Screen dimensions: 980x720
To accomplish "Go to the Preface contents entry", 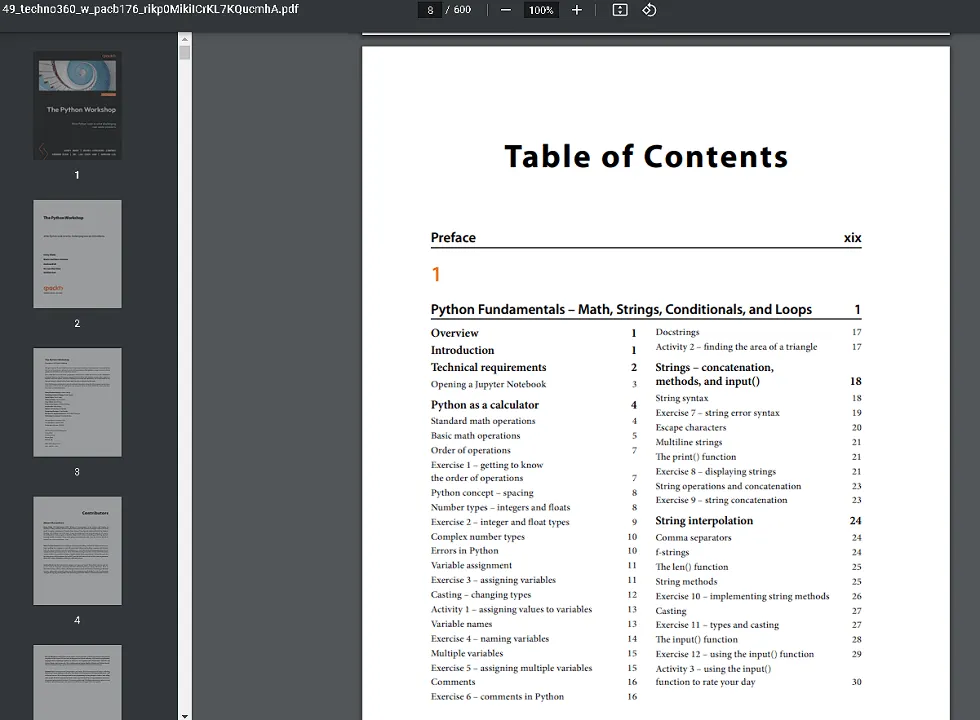I will tap(453, 238).
